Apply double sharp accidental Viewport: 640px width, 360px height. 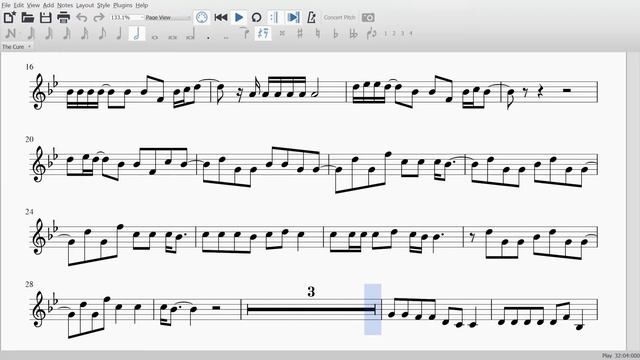282,33
